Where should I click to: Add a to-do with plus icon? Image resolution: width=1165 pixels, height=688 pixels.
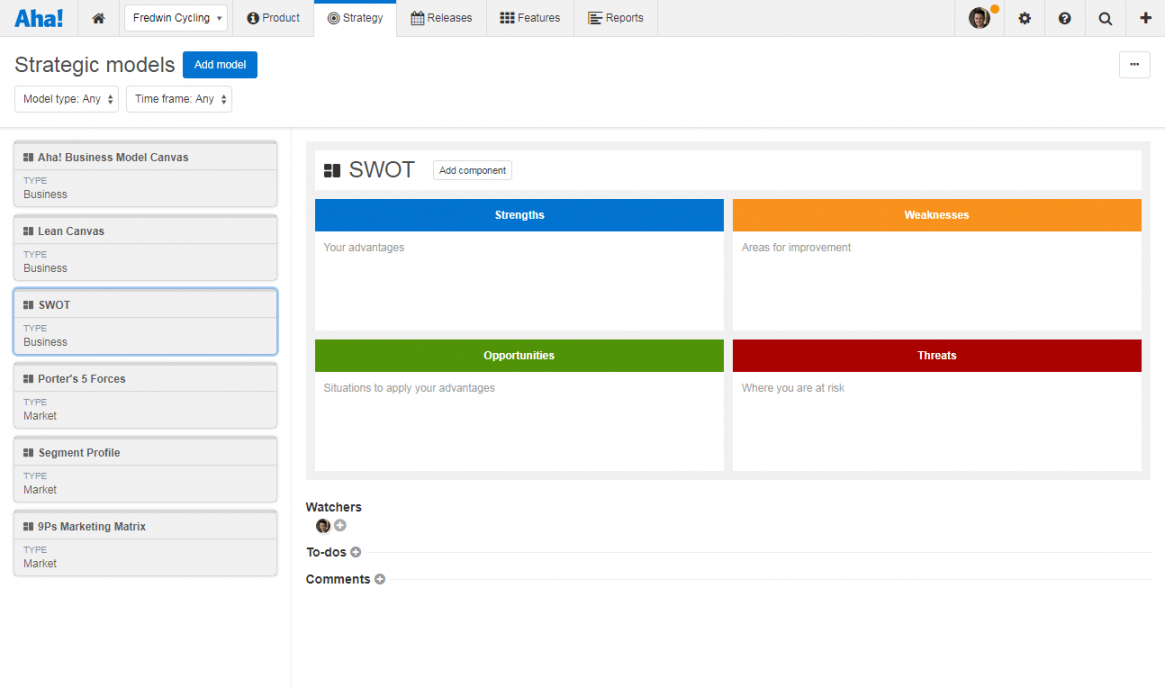click(356, 552)
